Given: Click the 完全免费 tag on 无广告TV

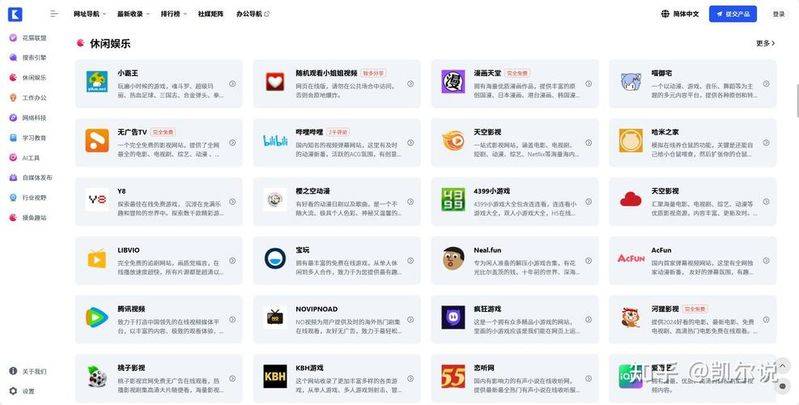Looking at the screenshot, I should 163,132.
